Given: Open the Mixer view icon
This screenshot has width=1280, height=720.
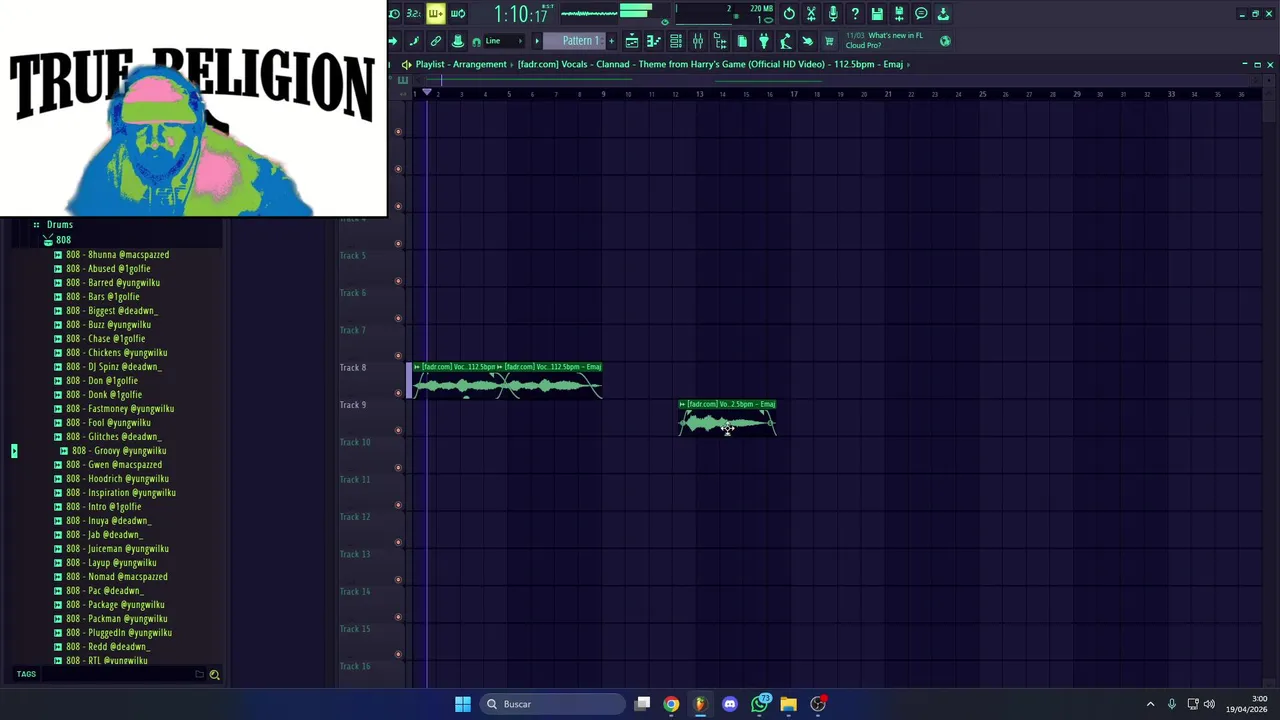Looking at the screenshot, I should point(698,41).
